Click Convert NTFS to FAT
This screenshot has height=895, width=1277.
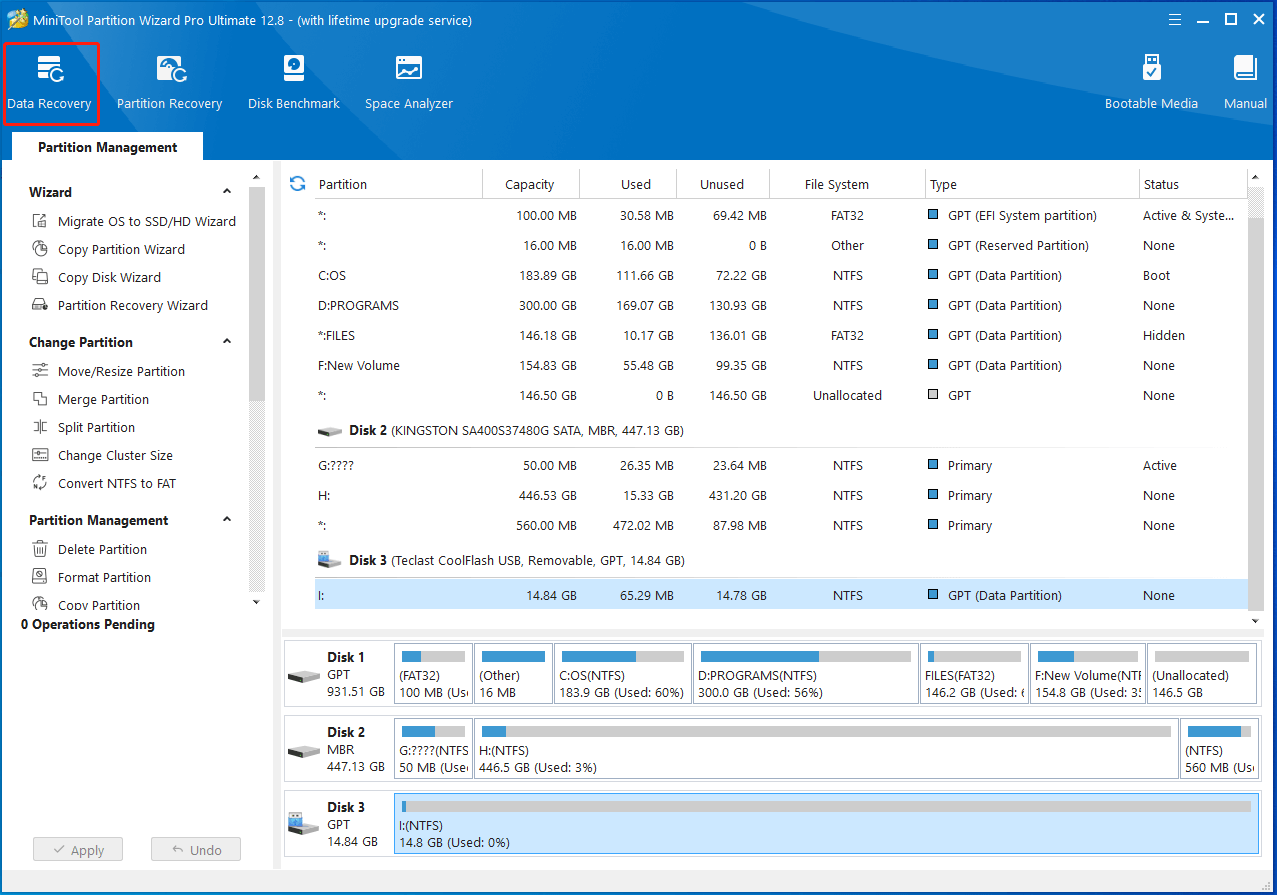(116, 483)
